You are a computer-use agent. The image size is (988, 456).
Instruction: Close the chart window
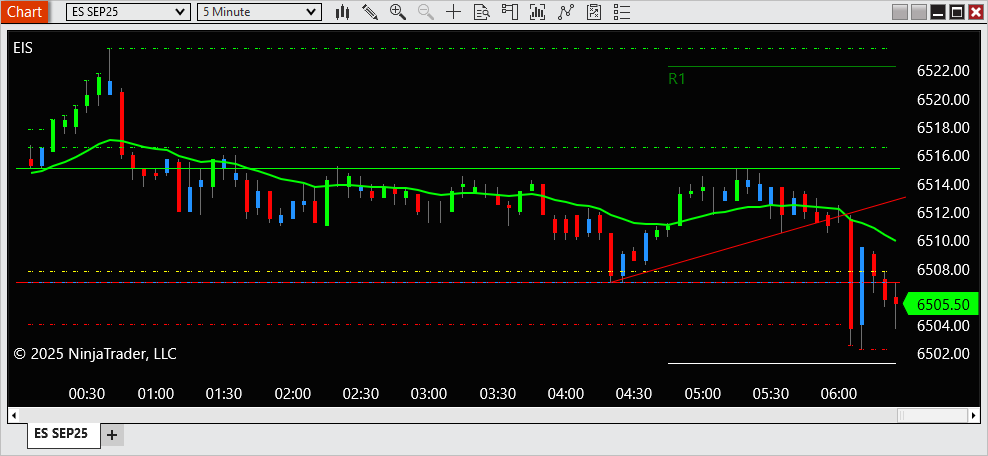pos(975,11)
